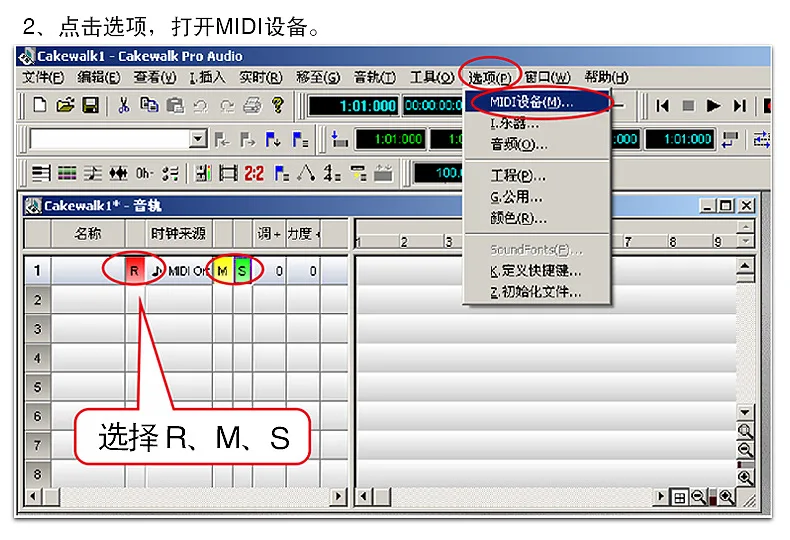The height and width of the screenshot is (540, 790).
Task: Start playback with the play triangle
Action: [713, 106]
